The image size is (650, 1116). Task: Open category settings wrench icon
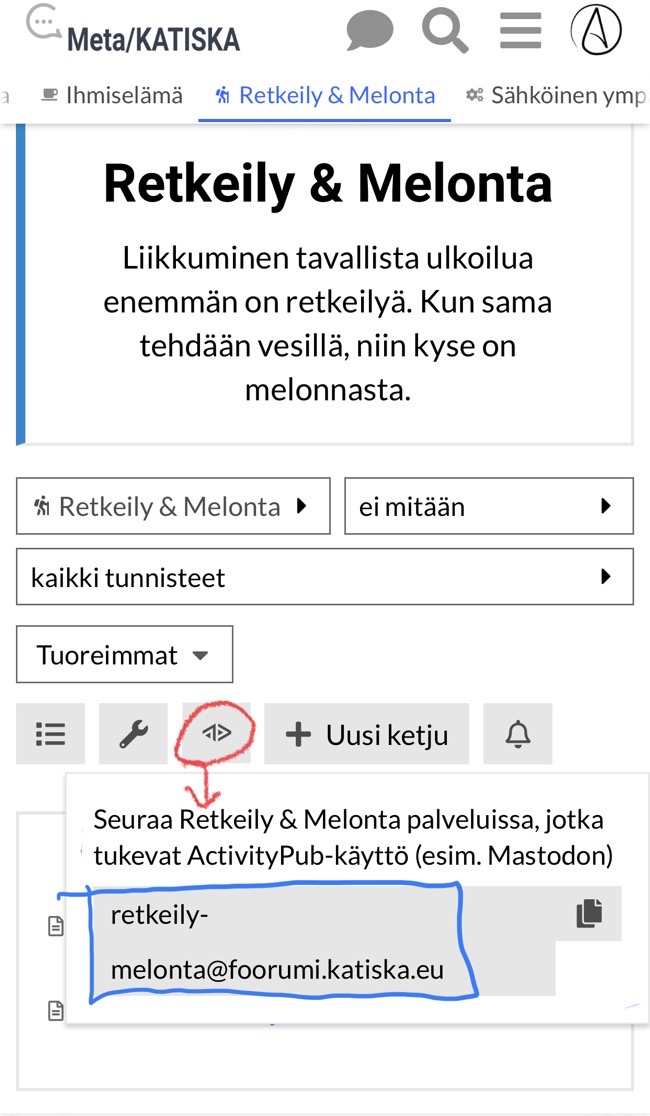point(133,735)
